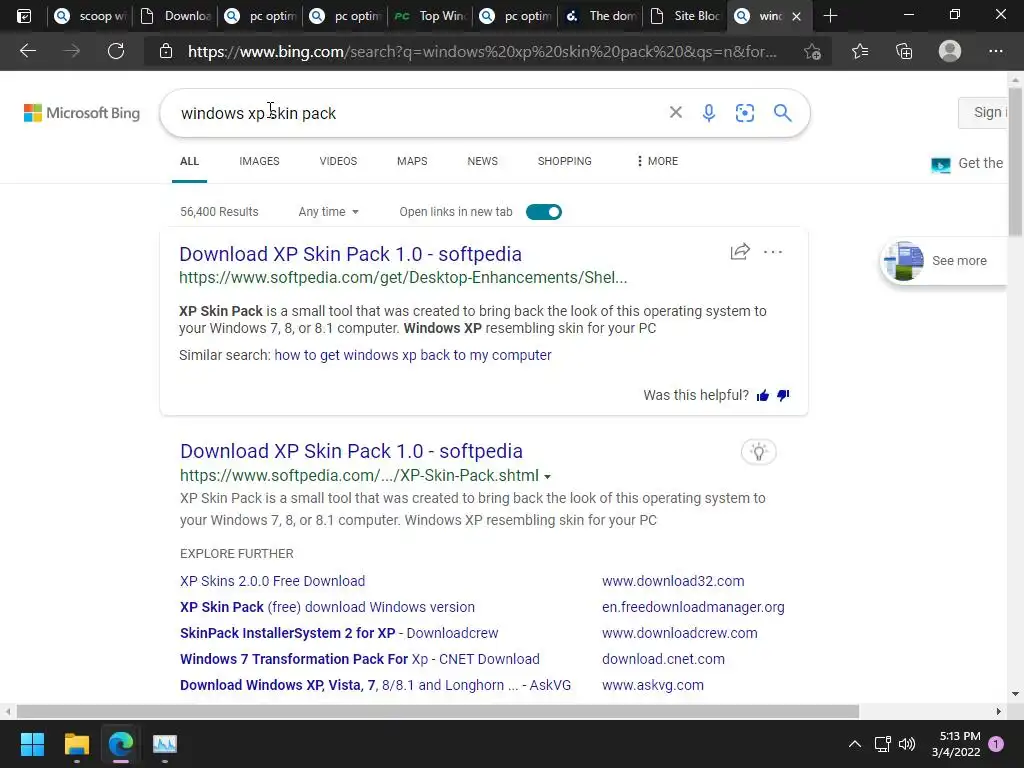Open the www.download32.com link
The width and height of the screenshot is (1024, 768).
tap(673, 581)
